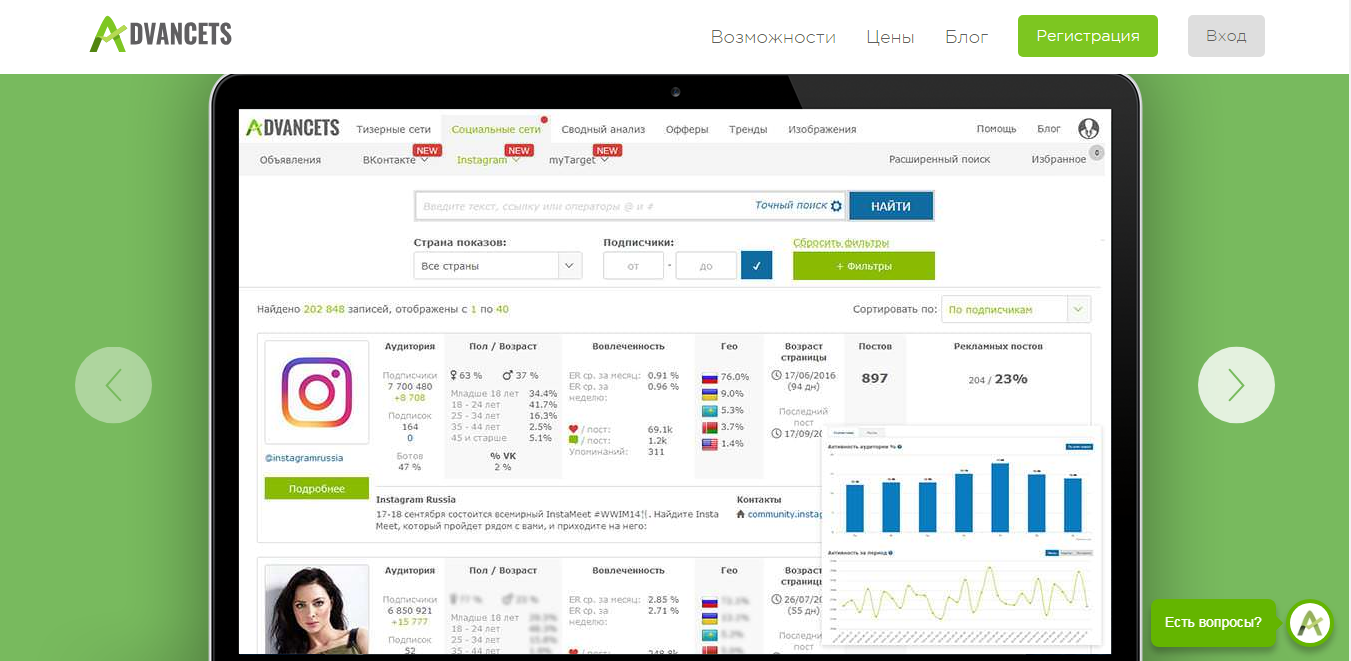Viewport: 1351px width, 661px height.
Task: Click the subscribers 'от' input
Action: click(633, 266)
